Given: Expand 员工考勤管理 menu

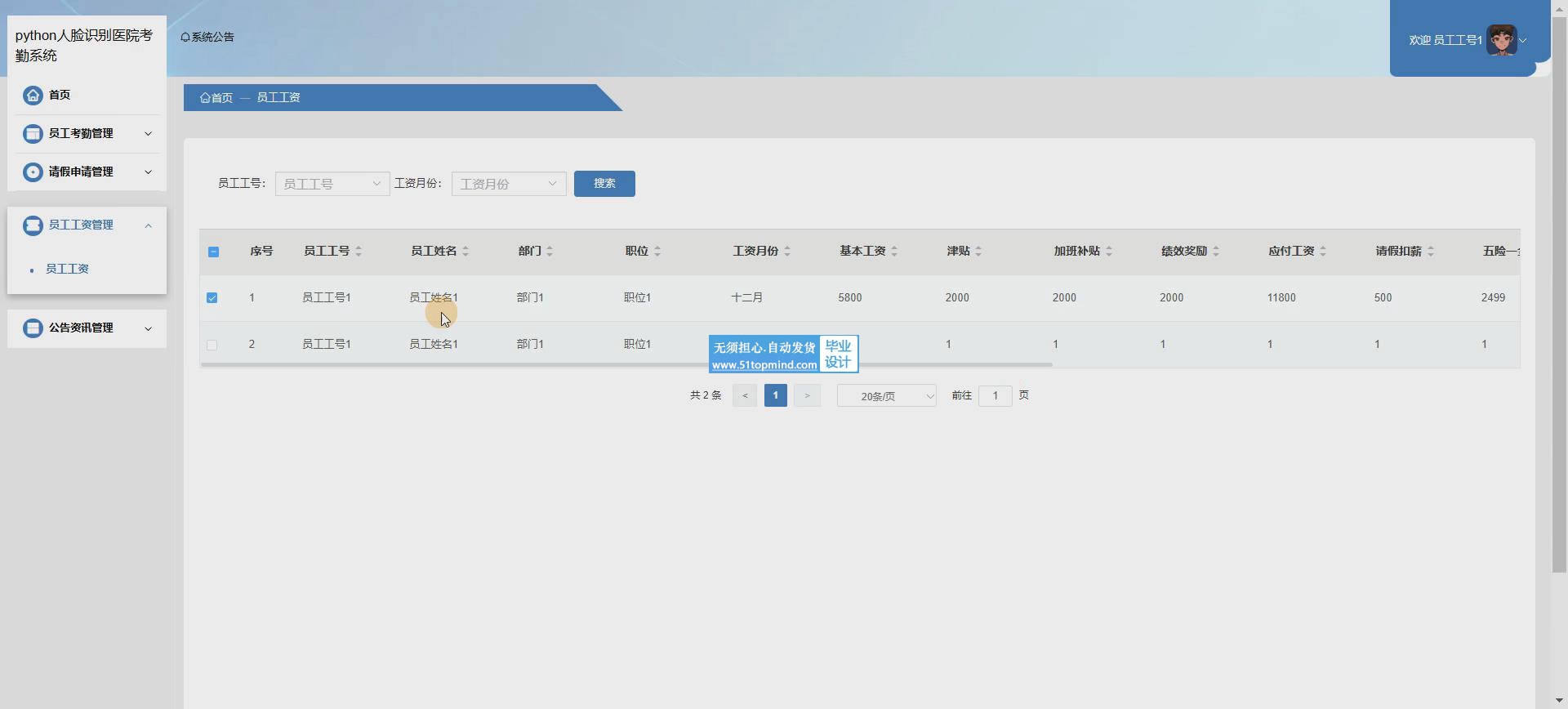Looking at the screenshot, I should (87, 134).
